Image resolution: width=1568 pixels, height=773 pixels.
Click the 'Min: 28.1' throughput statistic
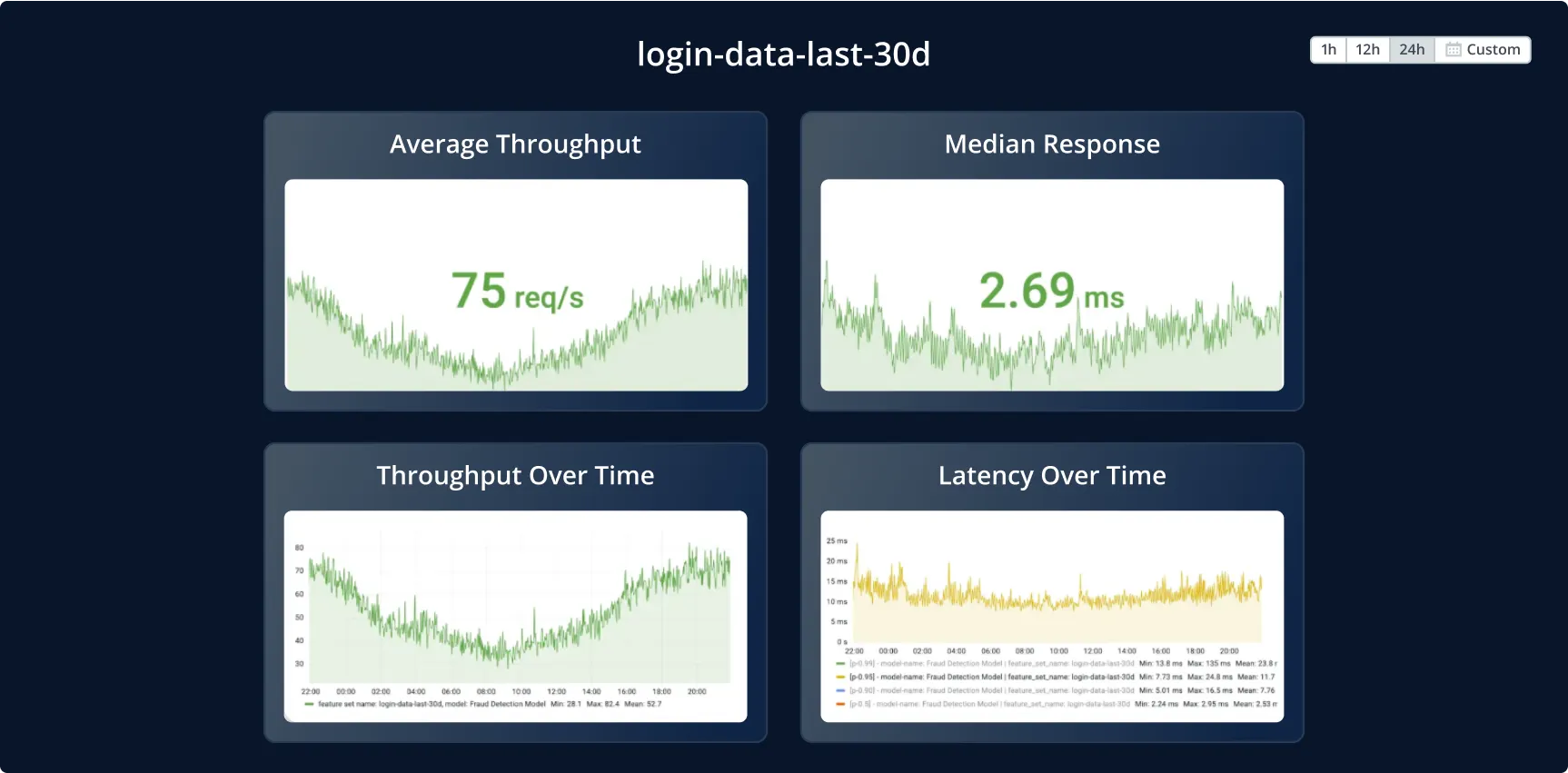[566, 704]
